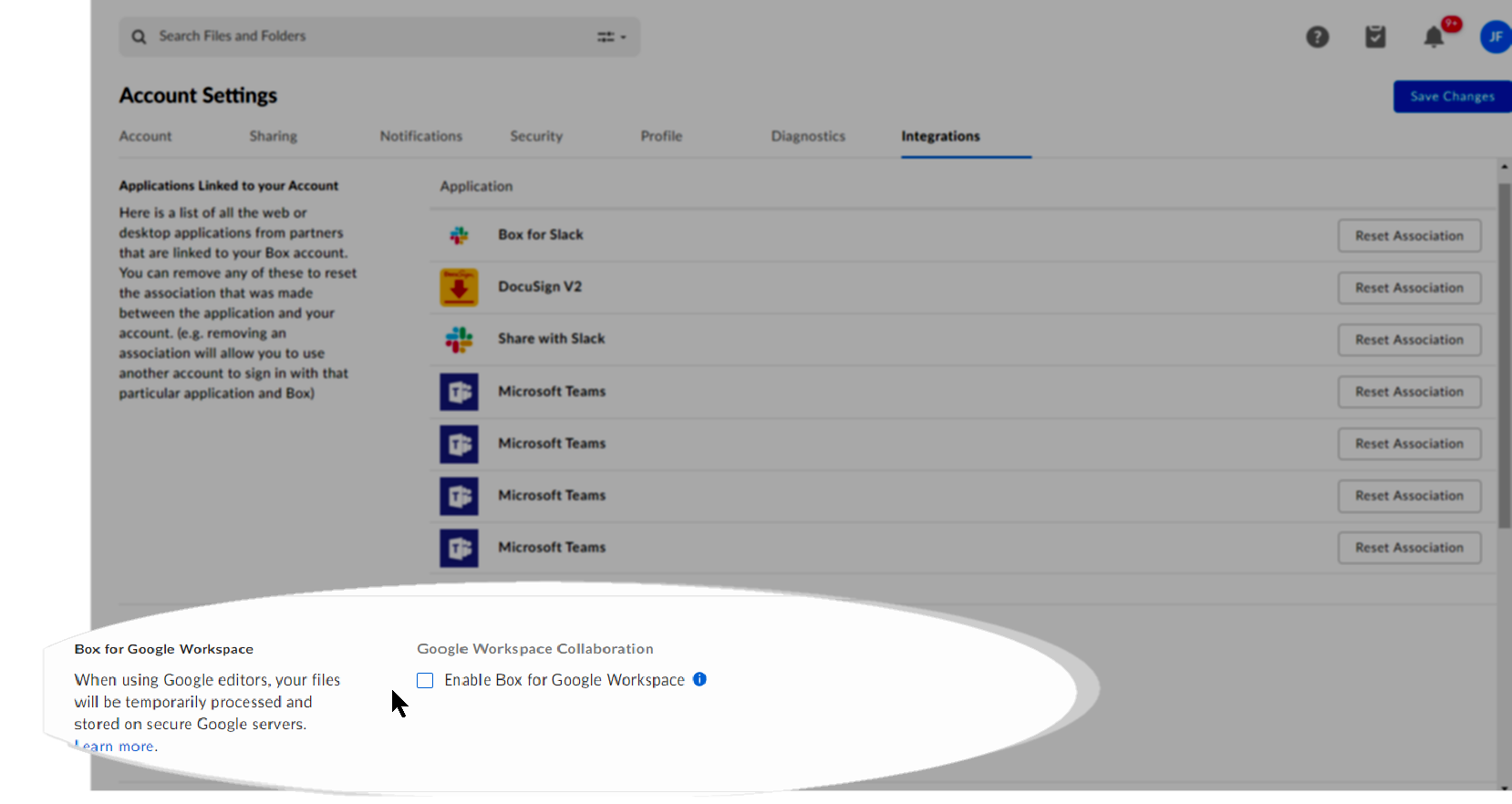Click the Account Settings page heading
Screen dimensions: 1512x804
click(x=198, y=96)
